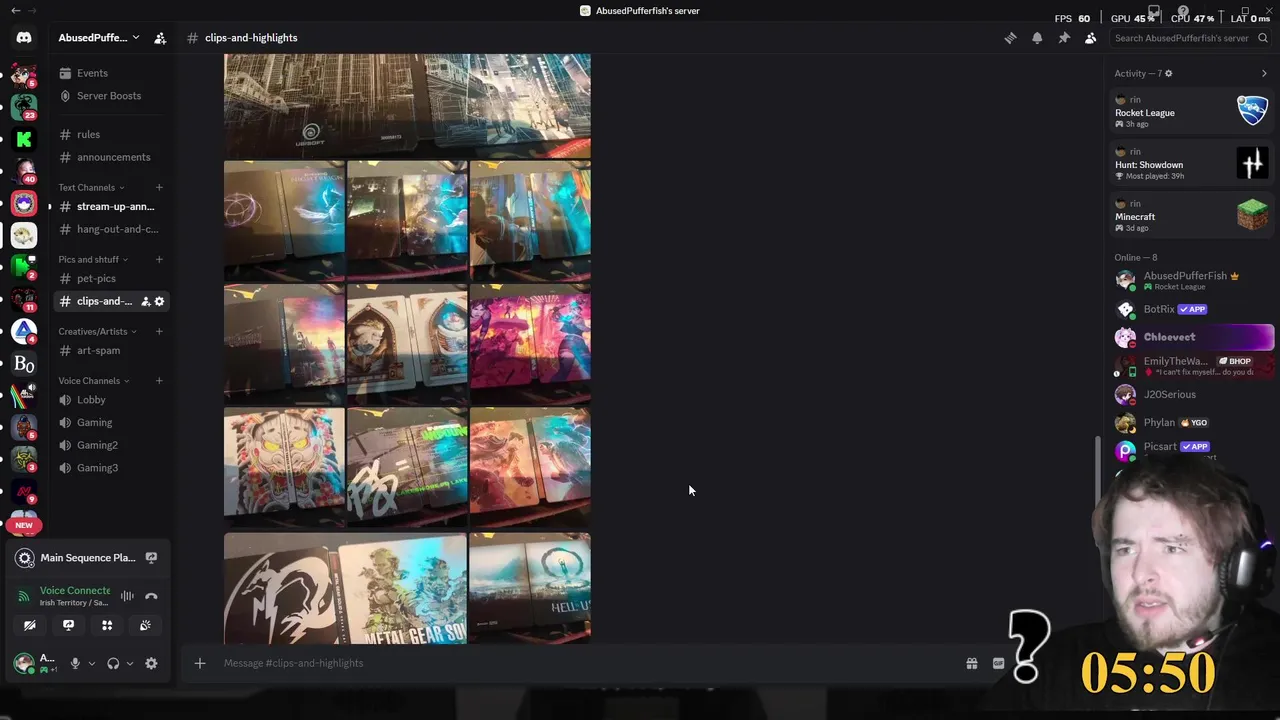Open Minecraft activity card
This screenshot has width=1280, height=720.
click(1191, 215)
